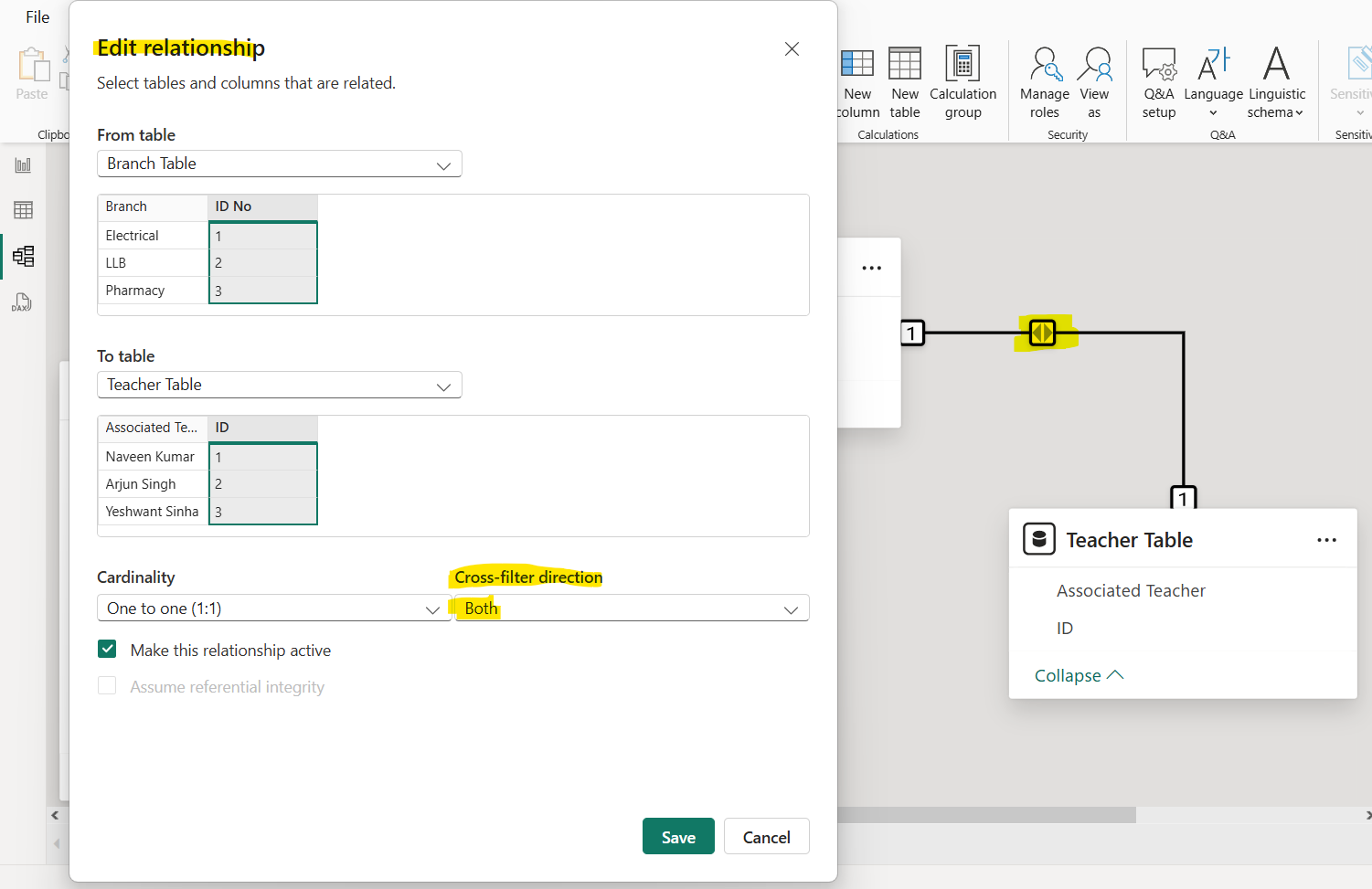Screen dimensions: 1372x889
Task: Open the File menu
Action: pos(37,16)
